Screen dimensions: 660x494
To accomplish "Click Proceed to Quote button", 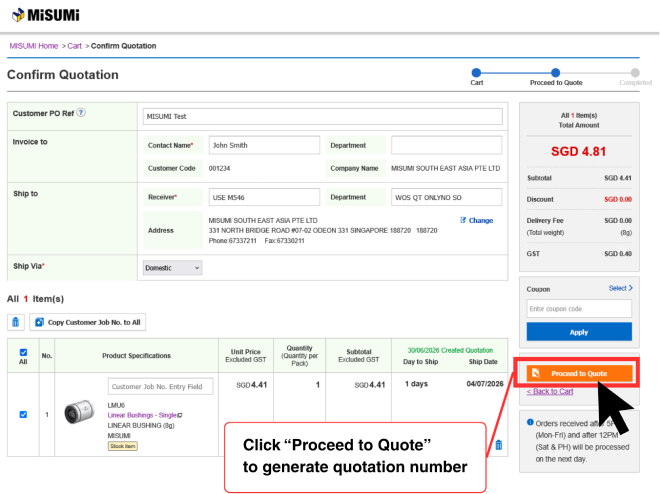I will click(x=579, y=373).
